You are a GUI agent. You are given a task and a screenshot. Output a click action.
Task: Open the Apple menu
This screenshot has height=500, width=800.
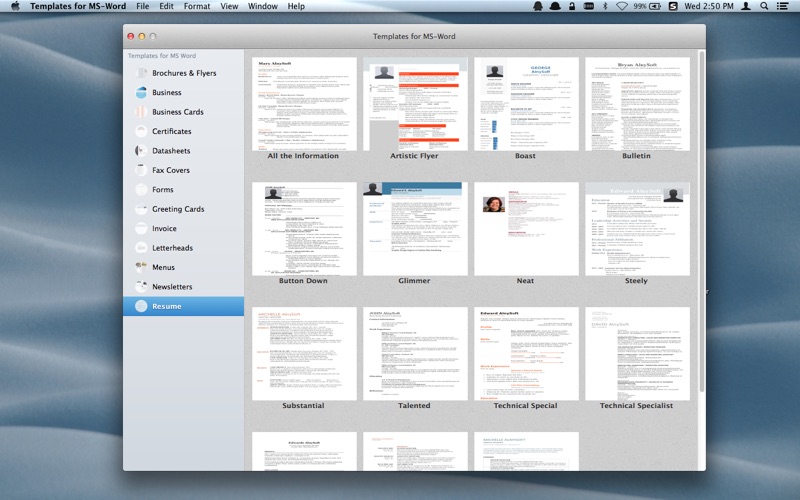pos(15,6)
